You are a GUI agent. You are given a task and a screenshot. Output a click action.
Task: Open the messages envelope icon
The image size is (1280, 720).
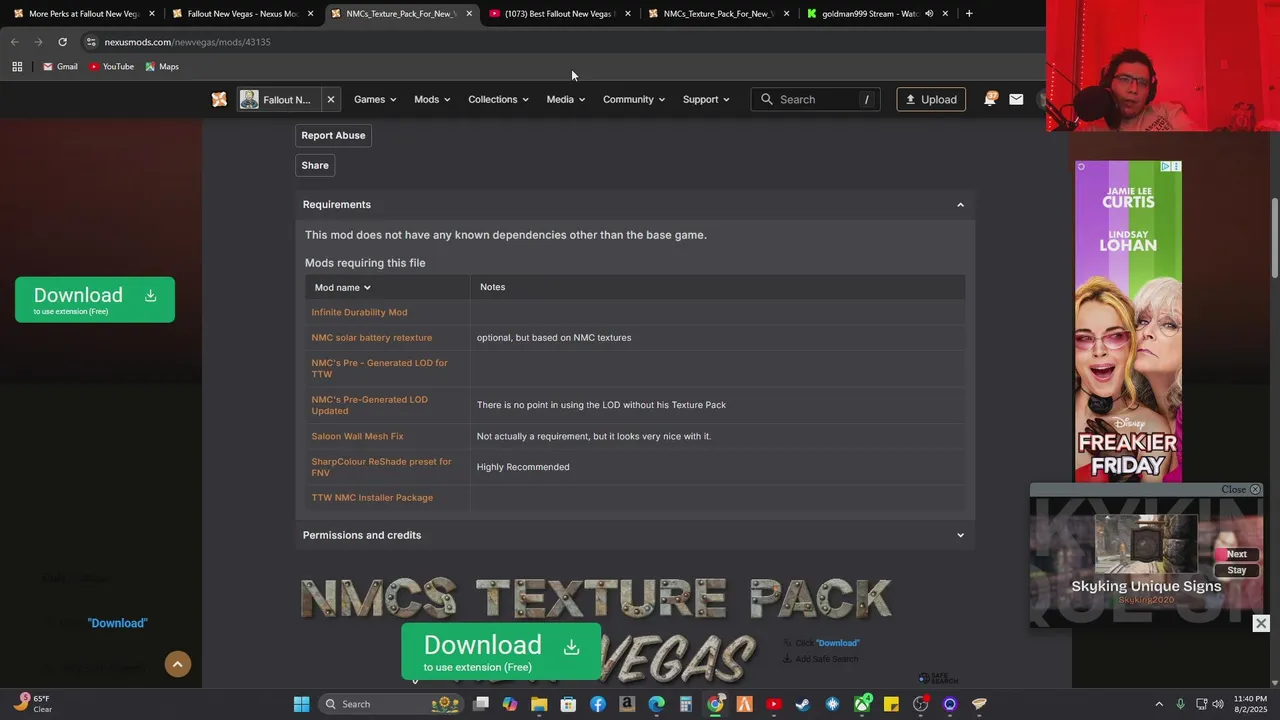[1016, 99]
